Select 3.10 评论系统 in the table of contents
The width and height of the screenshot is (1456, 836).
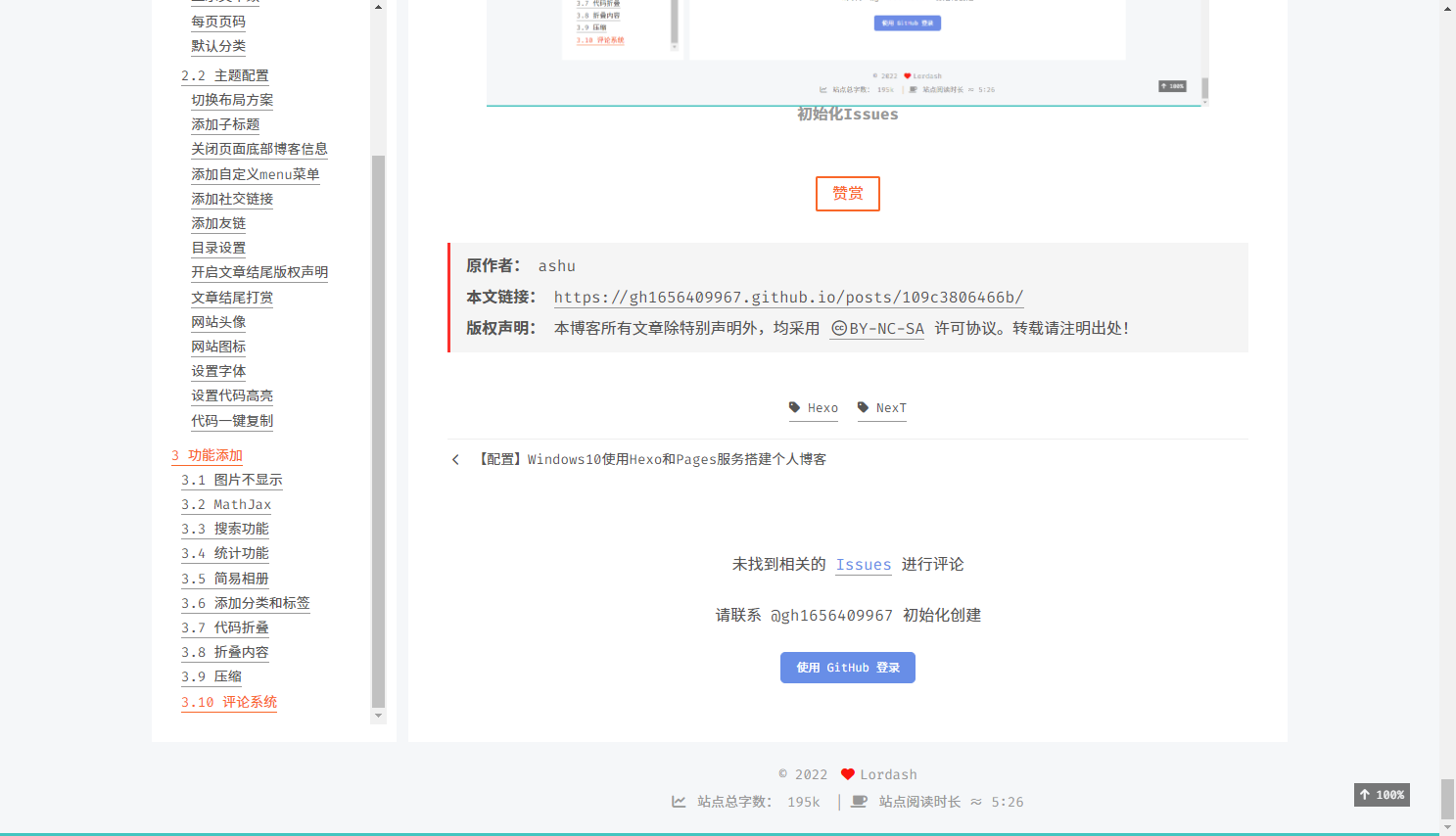click(x=228, y=702)
